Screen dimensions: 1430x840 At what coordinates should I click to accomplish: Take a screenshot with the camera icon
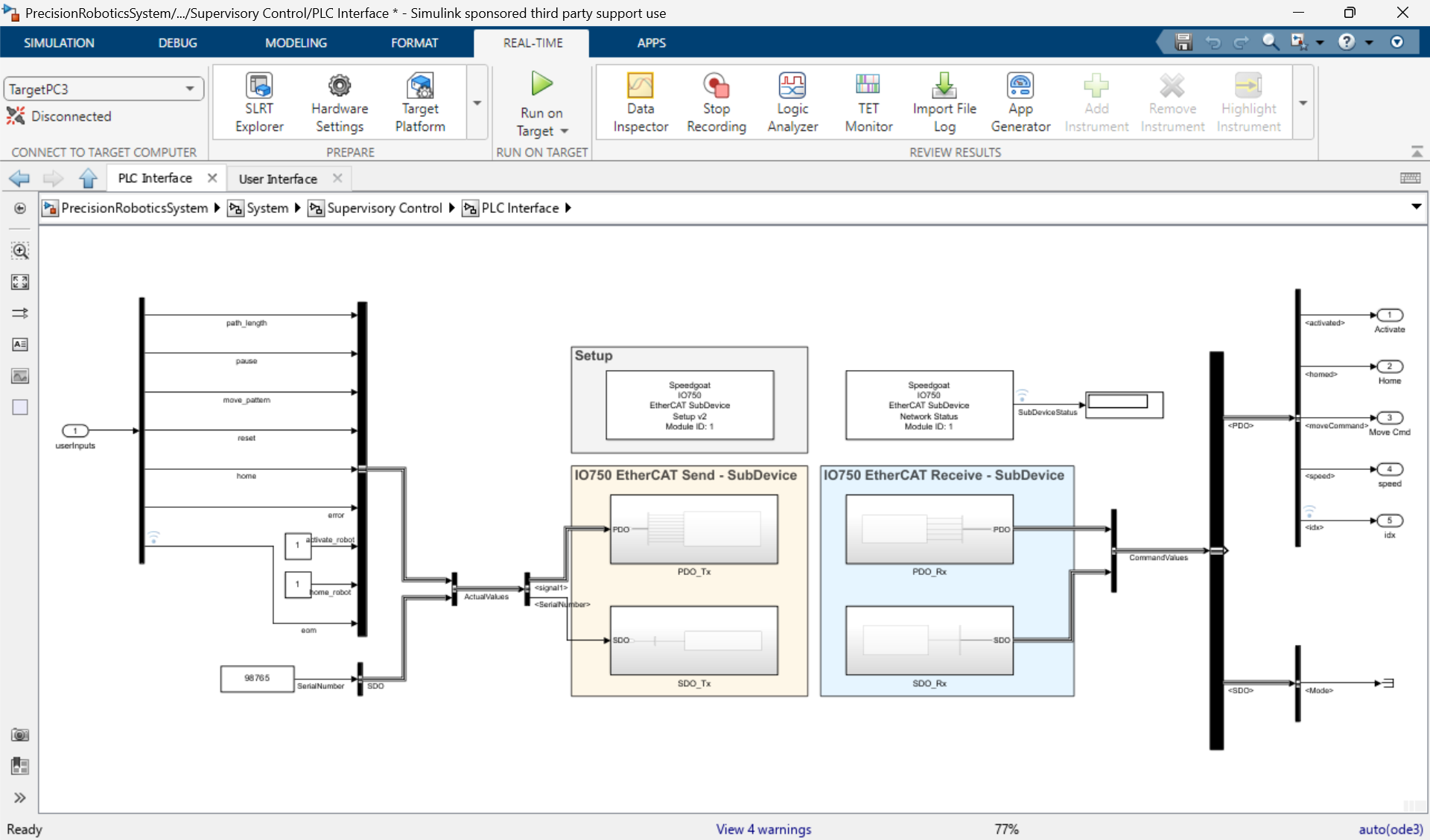[20, 735]
